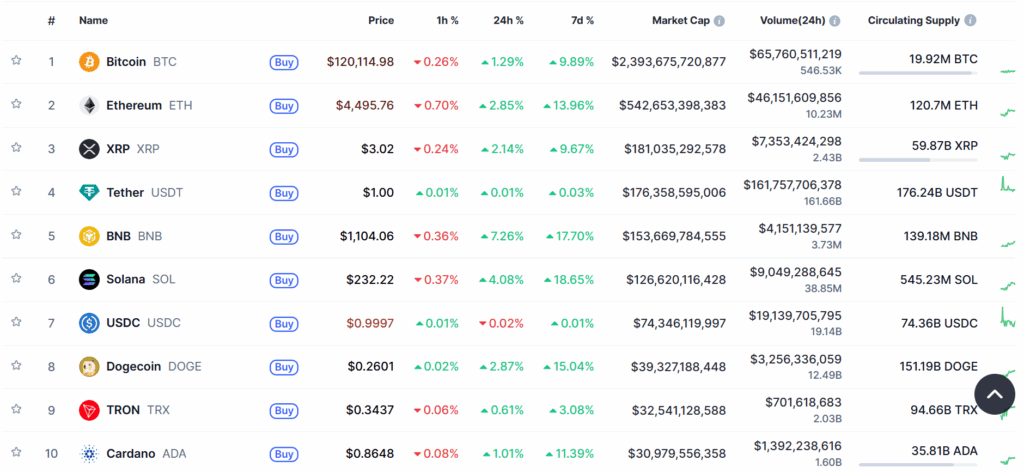Click Bitcoin's circulating supply progress bar
Screen dimensions: 1024x473
(x=917, y=73)
